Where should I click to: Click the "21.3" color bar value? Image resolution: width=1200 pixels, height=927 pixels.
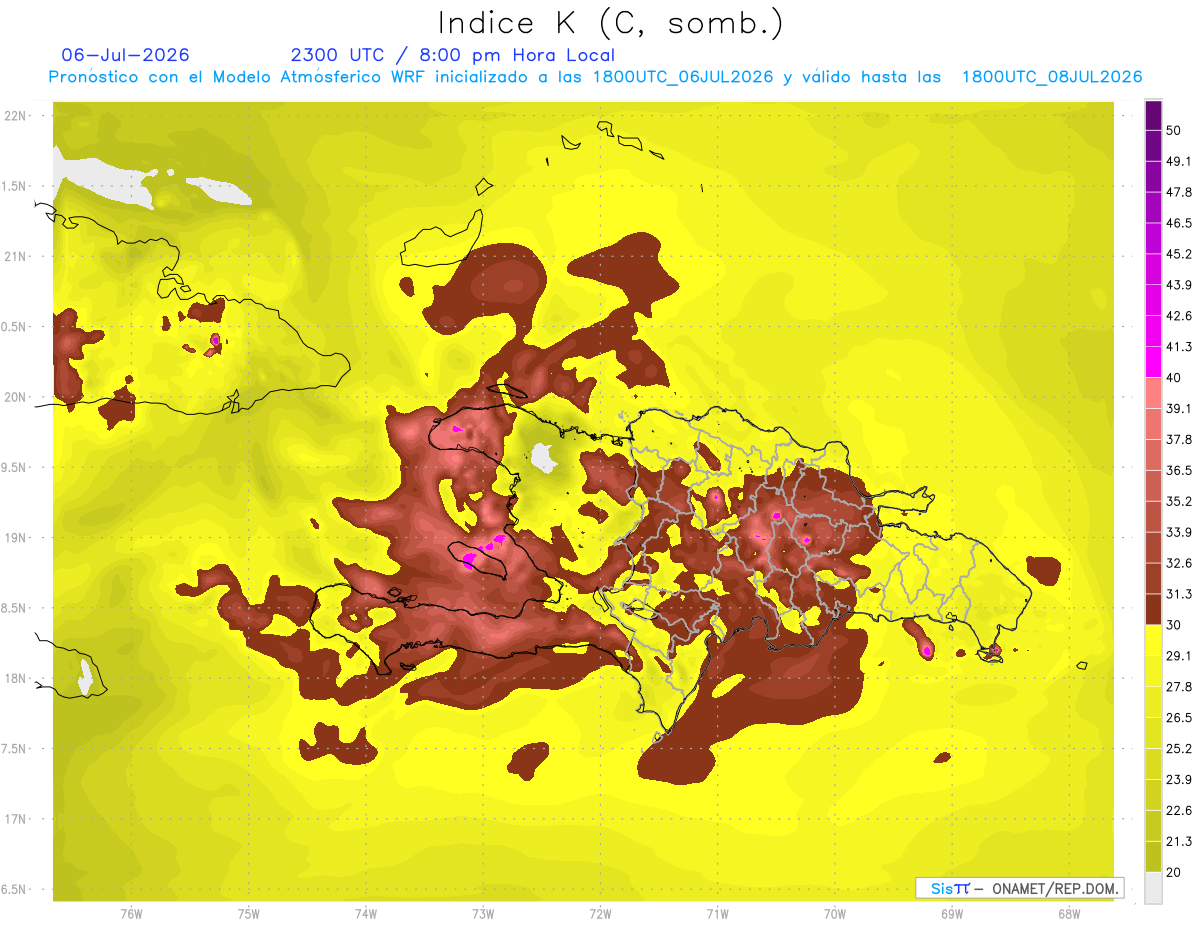(1178, 841)
